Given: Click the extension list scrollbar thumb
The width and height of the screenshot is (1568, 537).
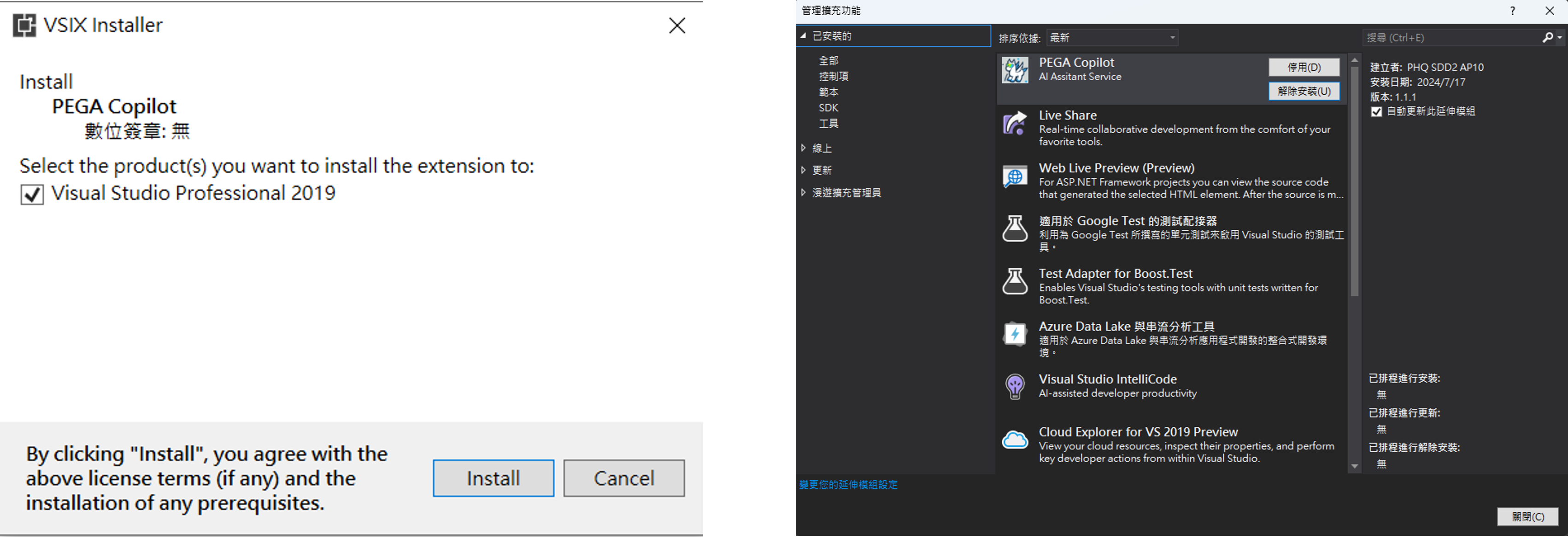Looking at the screenshot, I should click(1354, 181).
